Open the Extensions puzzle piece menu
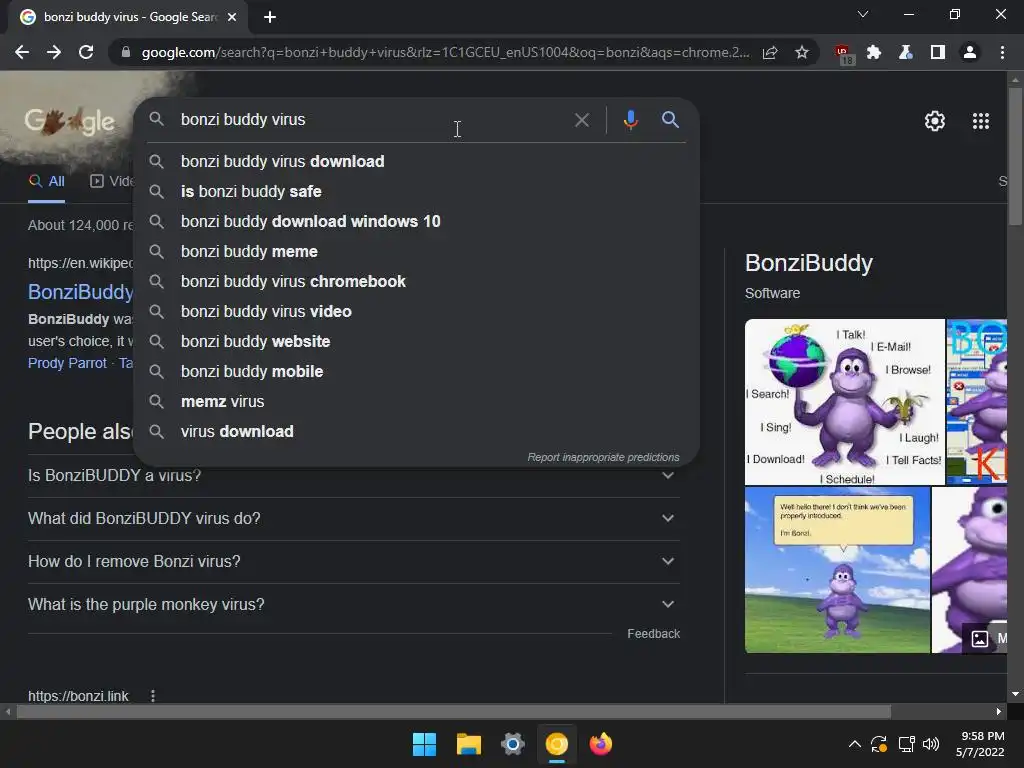 tap(874, 52)
